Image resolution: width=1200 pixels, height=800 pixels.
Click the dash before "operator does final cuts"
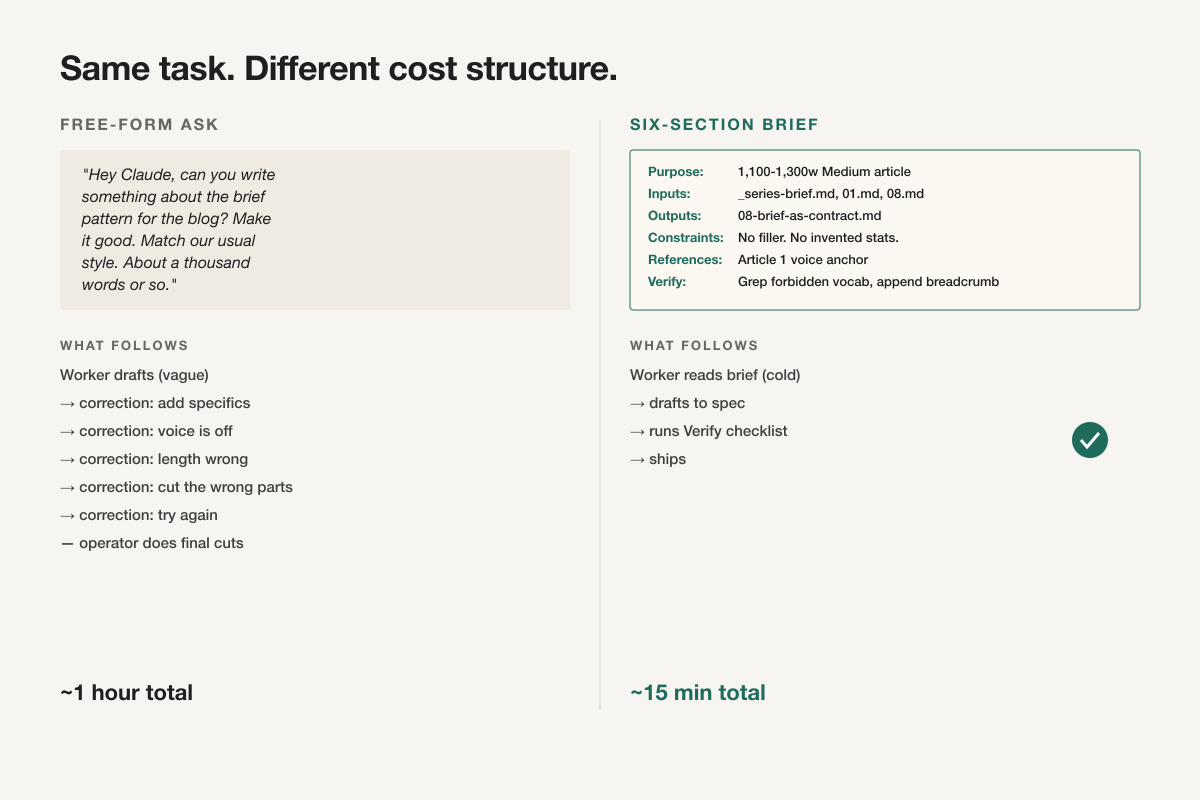[67, 543]
